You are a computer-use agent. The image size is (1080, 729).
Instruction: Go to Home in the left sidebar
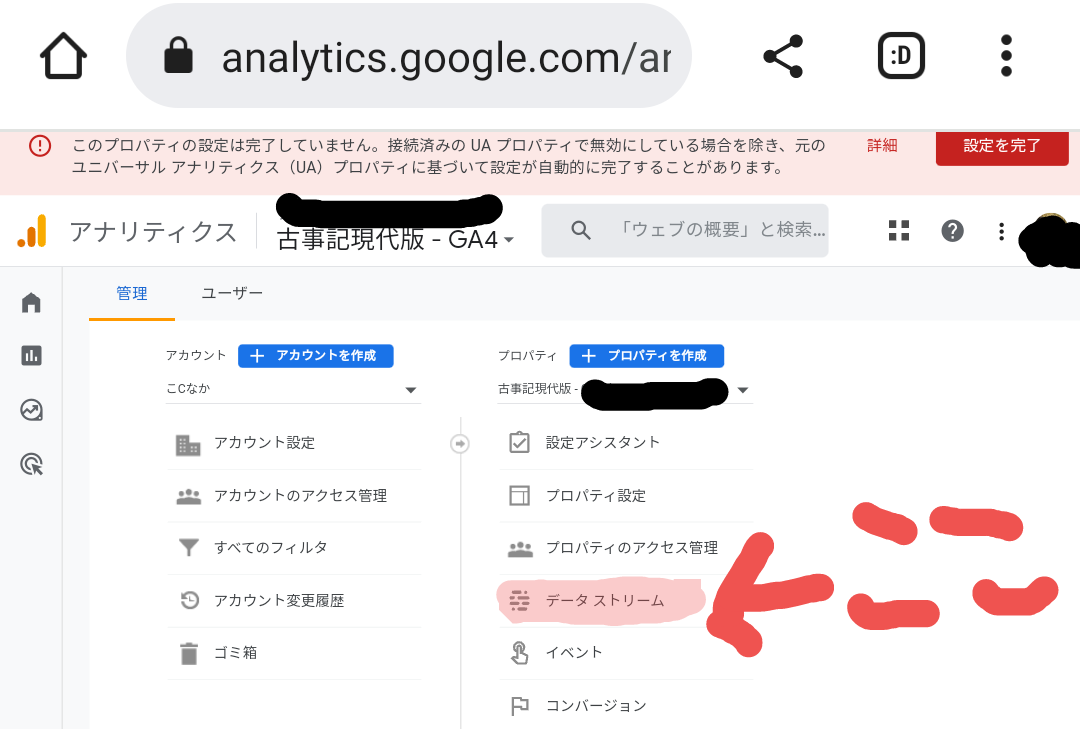(31, 302)
